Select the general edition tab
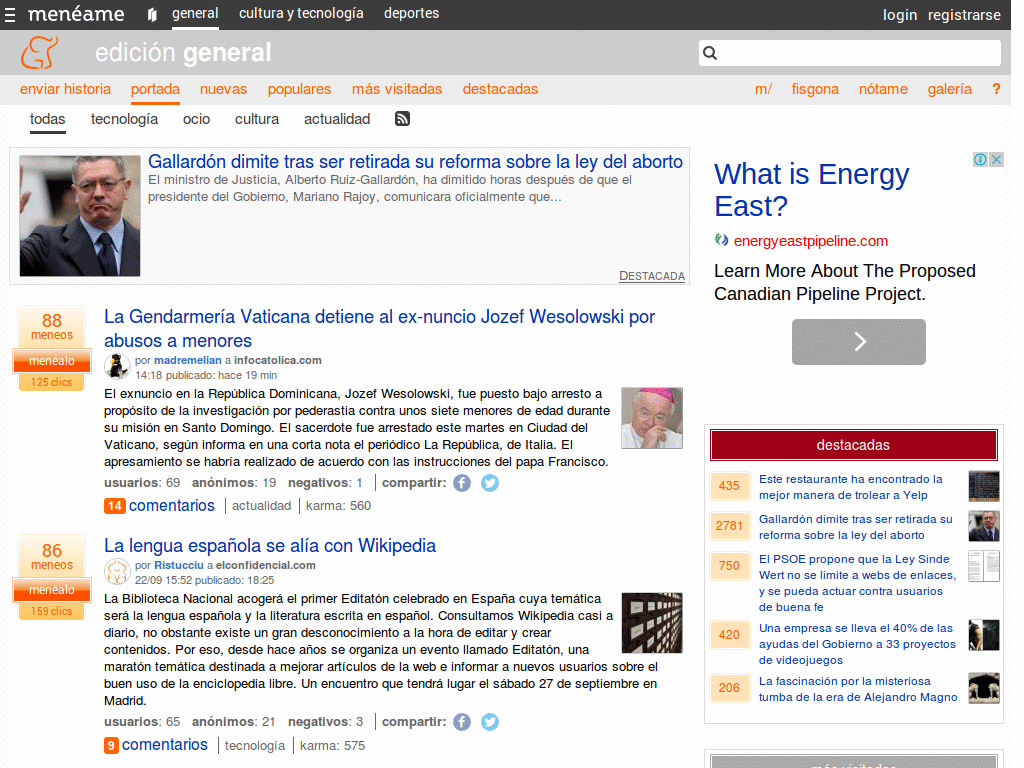This screenshot has width=1024, height=768. [195, 14]
